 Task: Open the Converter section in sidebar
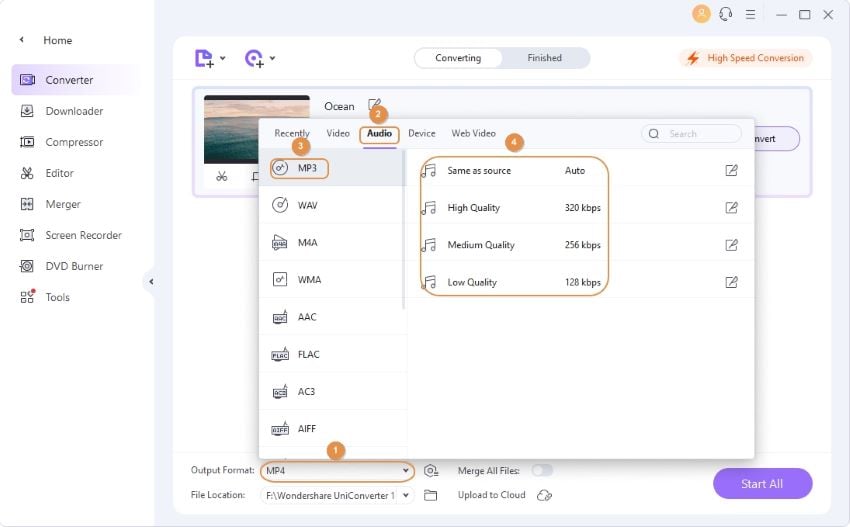[76, 80]
